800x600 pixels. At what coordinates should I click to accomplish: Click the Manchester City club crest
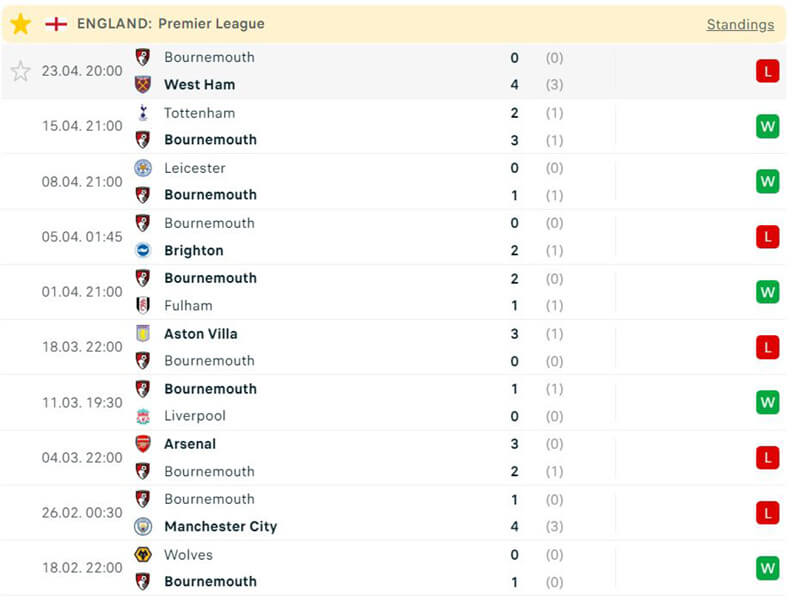tap(143, 526)
